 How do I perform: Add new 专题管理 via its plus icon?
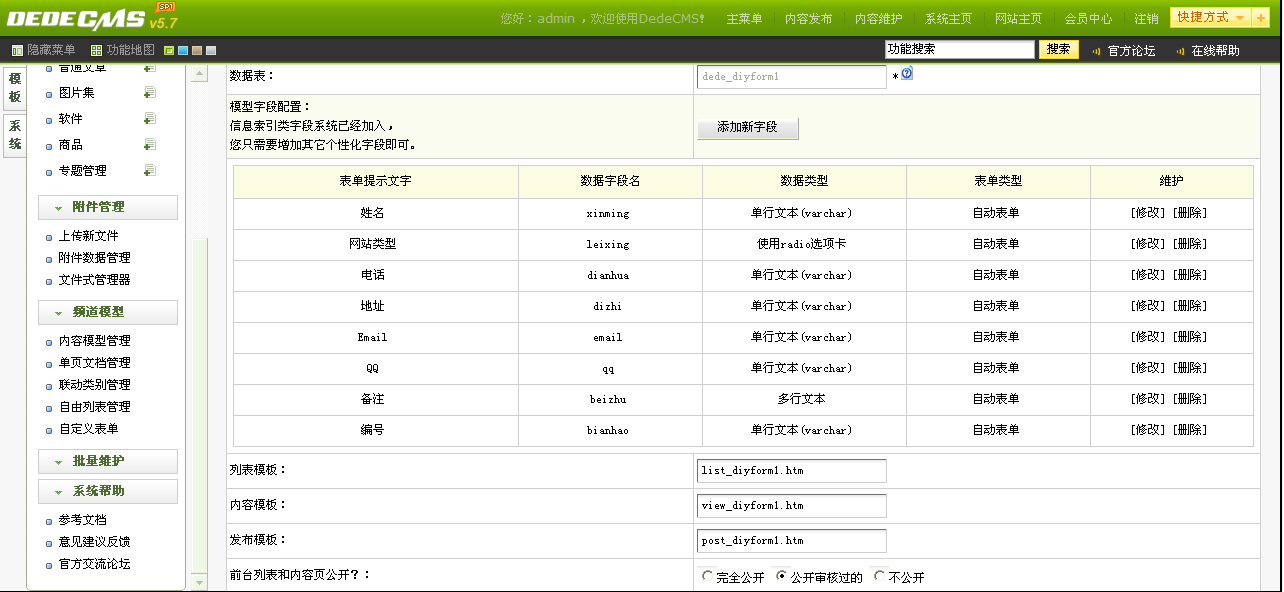149,171
